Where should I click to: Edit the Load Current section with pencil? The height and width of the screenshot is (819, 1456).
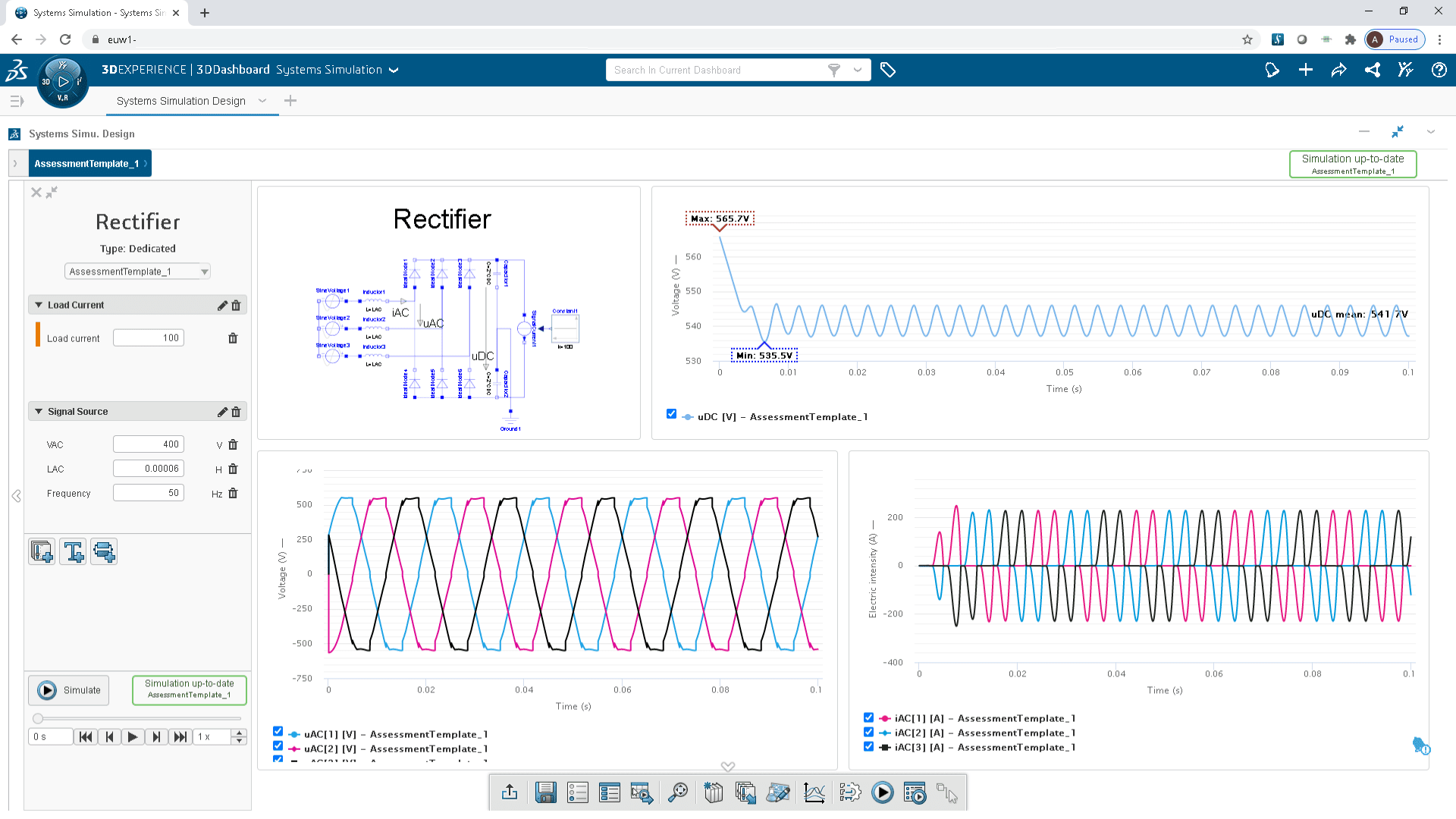pyautogui.click(x=222, y=305)
